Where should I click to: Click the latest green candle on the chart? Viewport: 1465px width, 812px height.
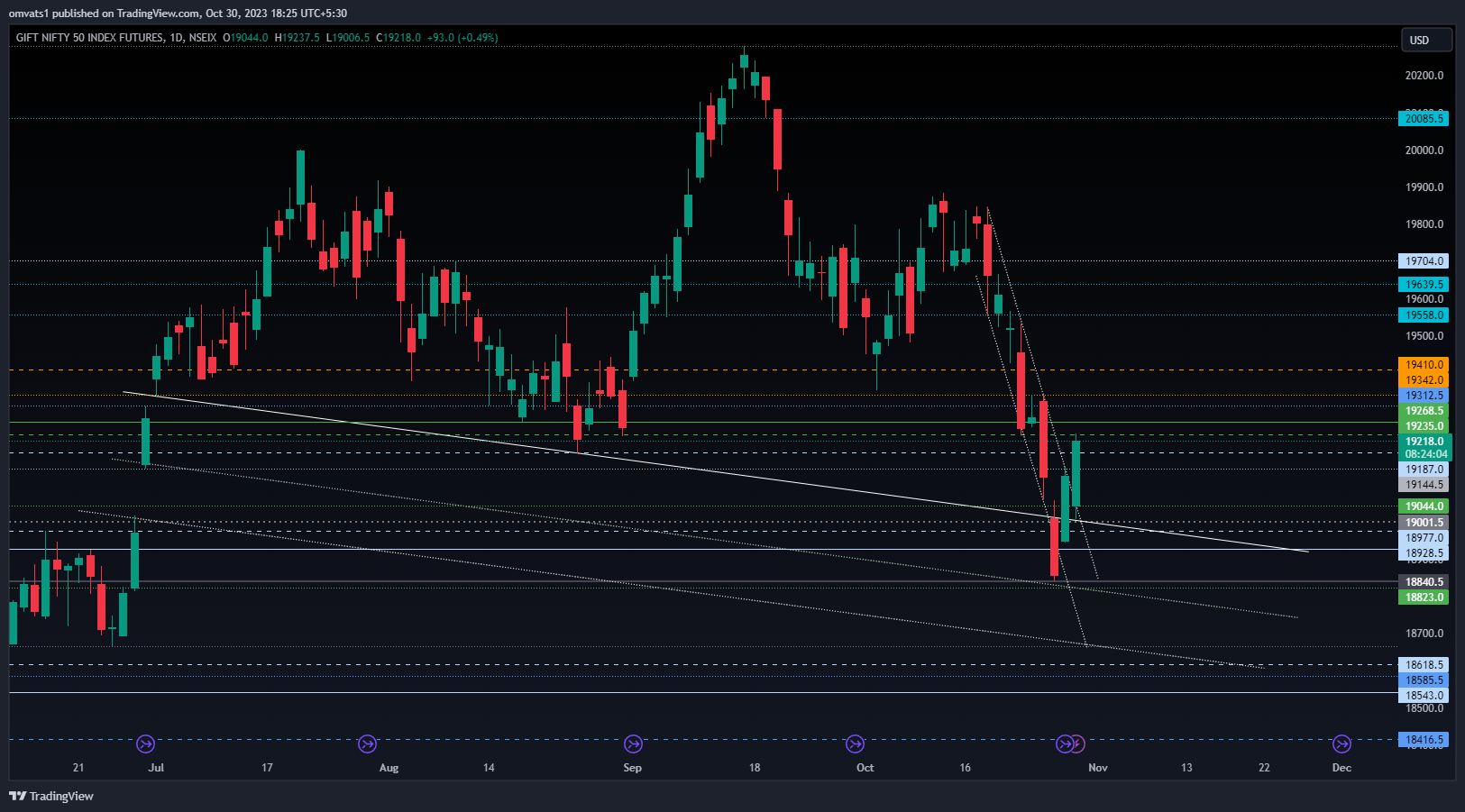click(x=1076, y=473)
